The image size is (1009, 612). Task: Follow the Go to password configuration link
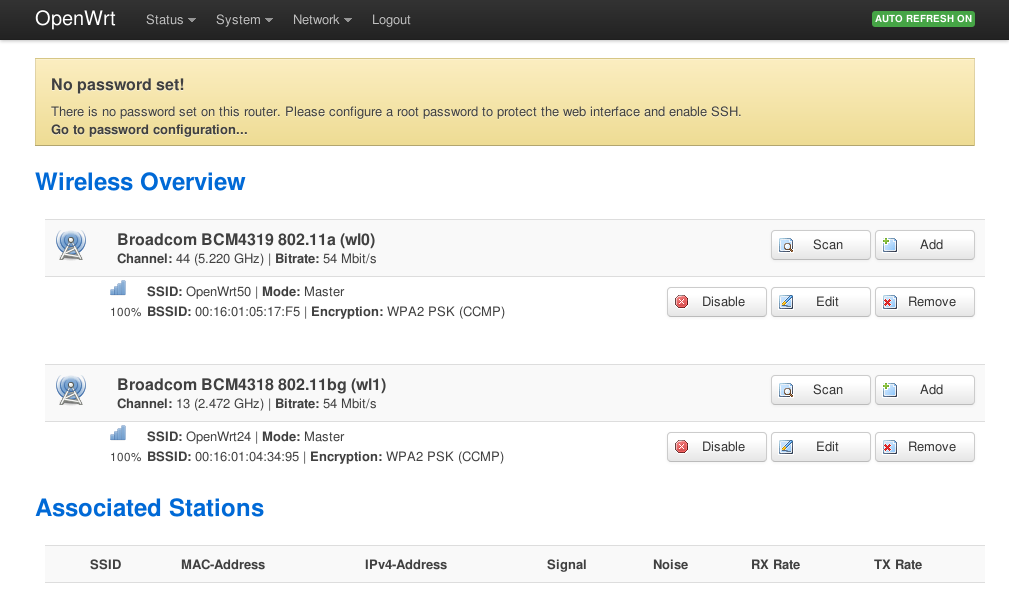[x=149, y=129]
